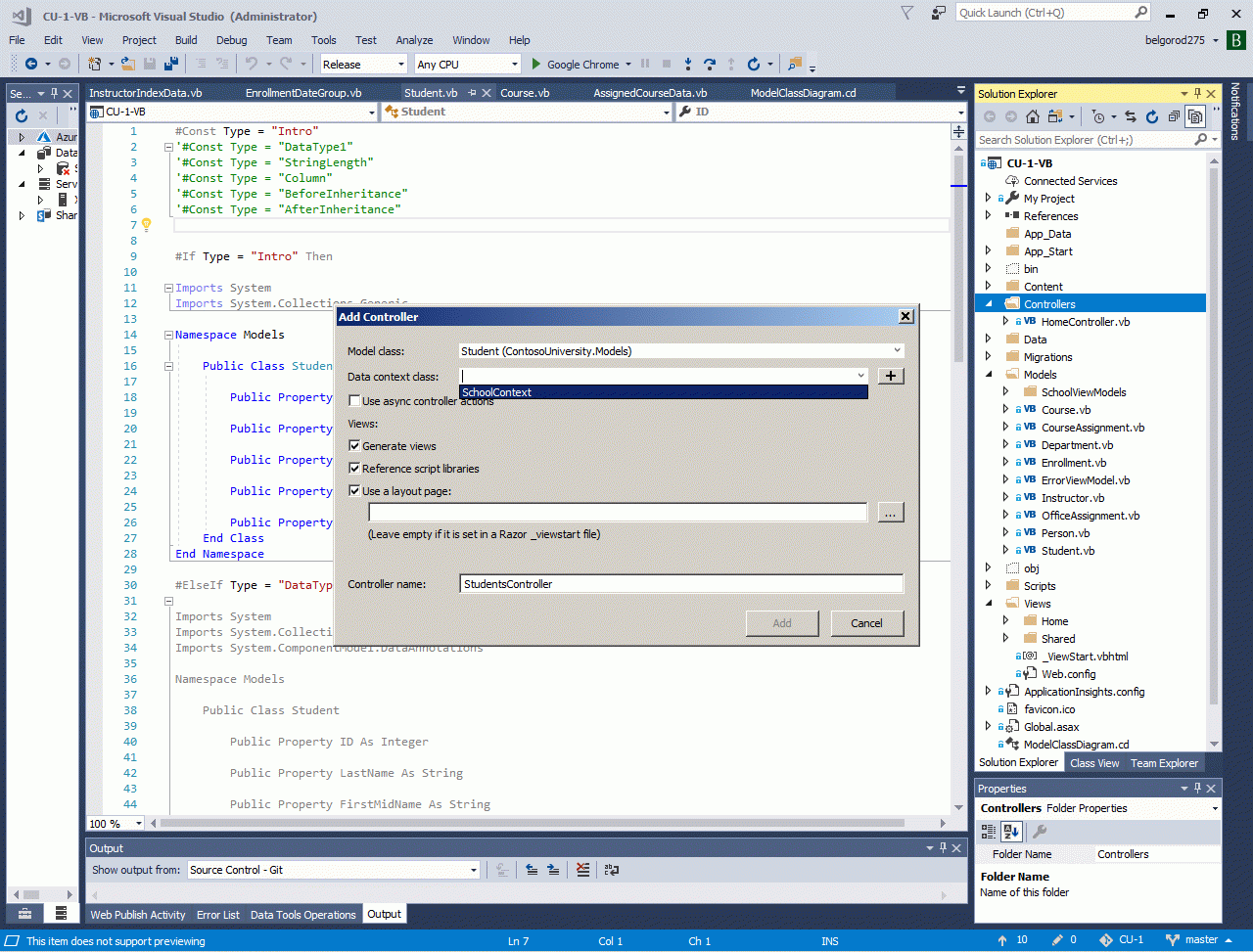Viewport: 1253px width, 952px height.
Task: Click the Cancel button in Add Controller
Action: pyautogui.click(x=867, y=623)
